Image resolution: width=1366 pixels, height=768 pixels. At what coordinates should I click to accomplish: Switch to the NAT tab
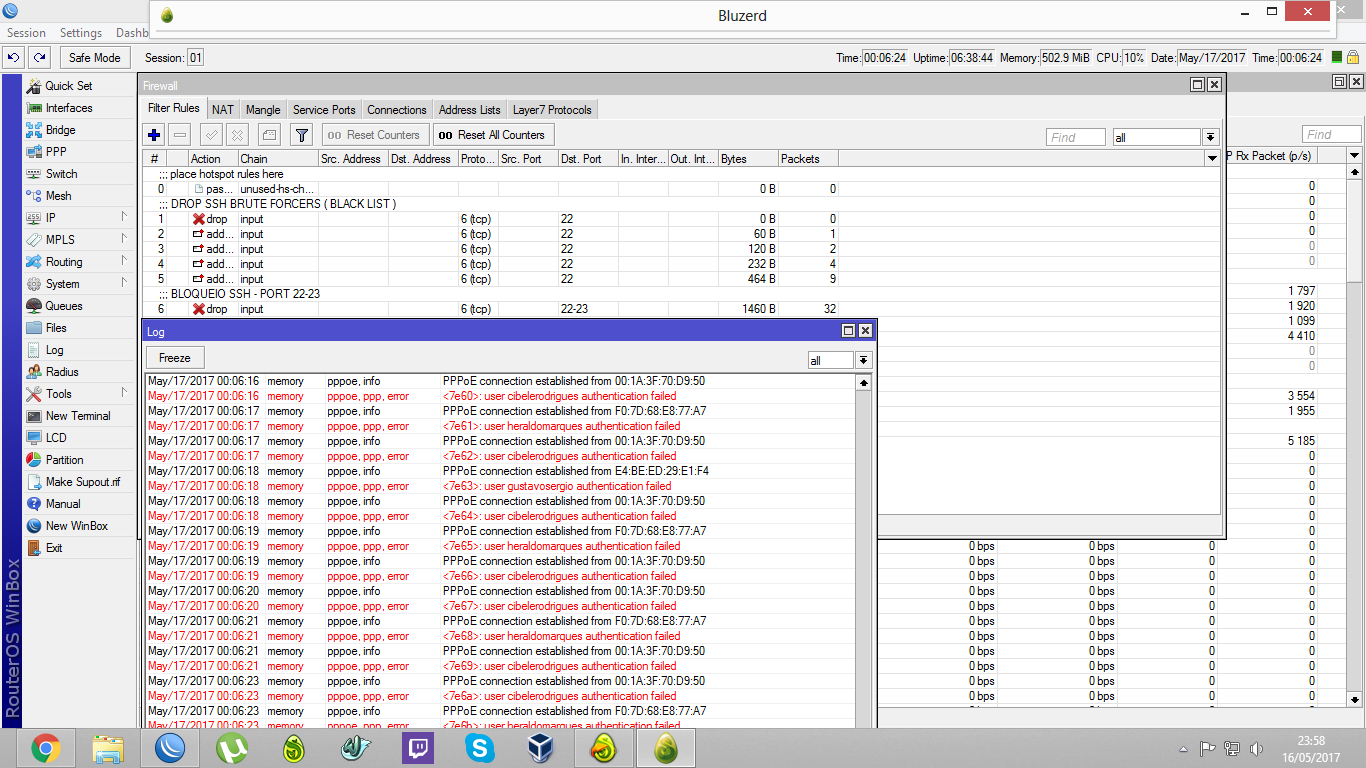coord(223,110)
